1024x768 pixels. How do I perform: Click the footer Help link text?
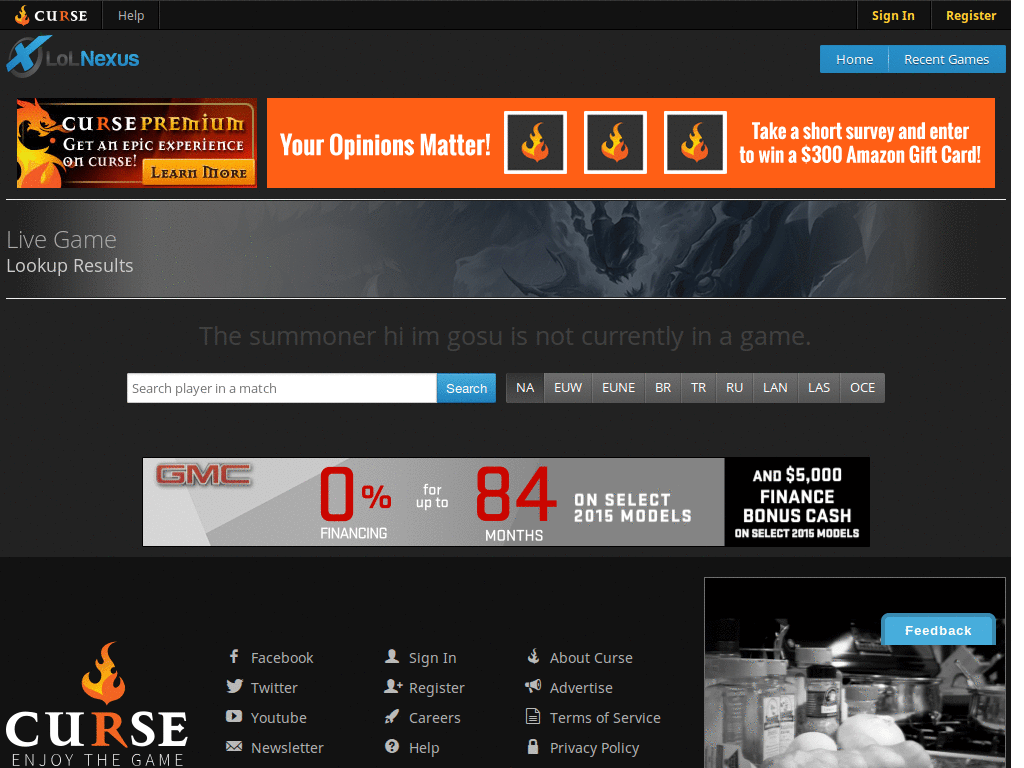424,748
